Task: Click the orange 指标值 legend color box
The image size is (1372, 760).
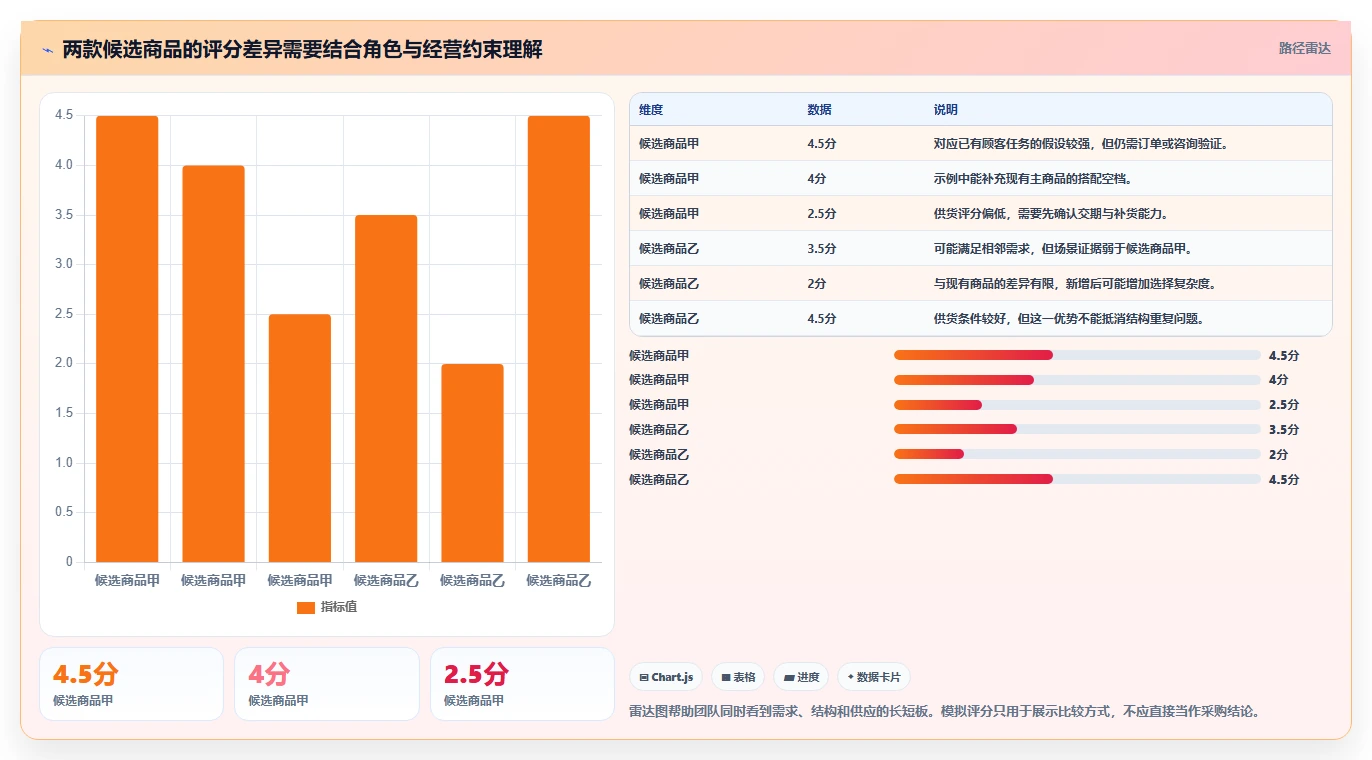Action: [x=306, y=608]
